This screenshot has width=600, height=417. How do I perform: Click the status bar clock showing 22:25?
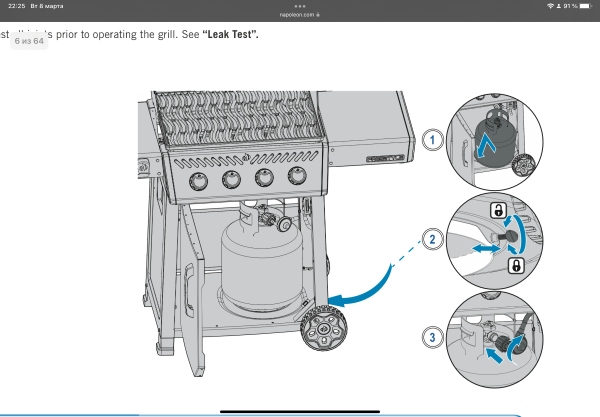point(17,6)
